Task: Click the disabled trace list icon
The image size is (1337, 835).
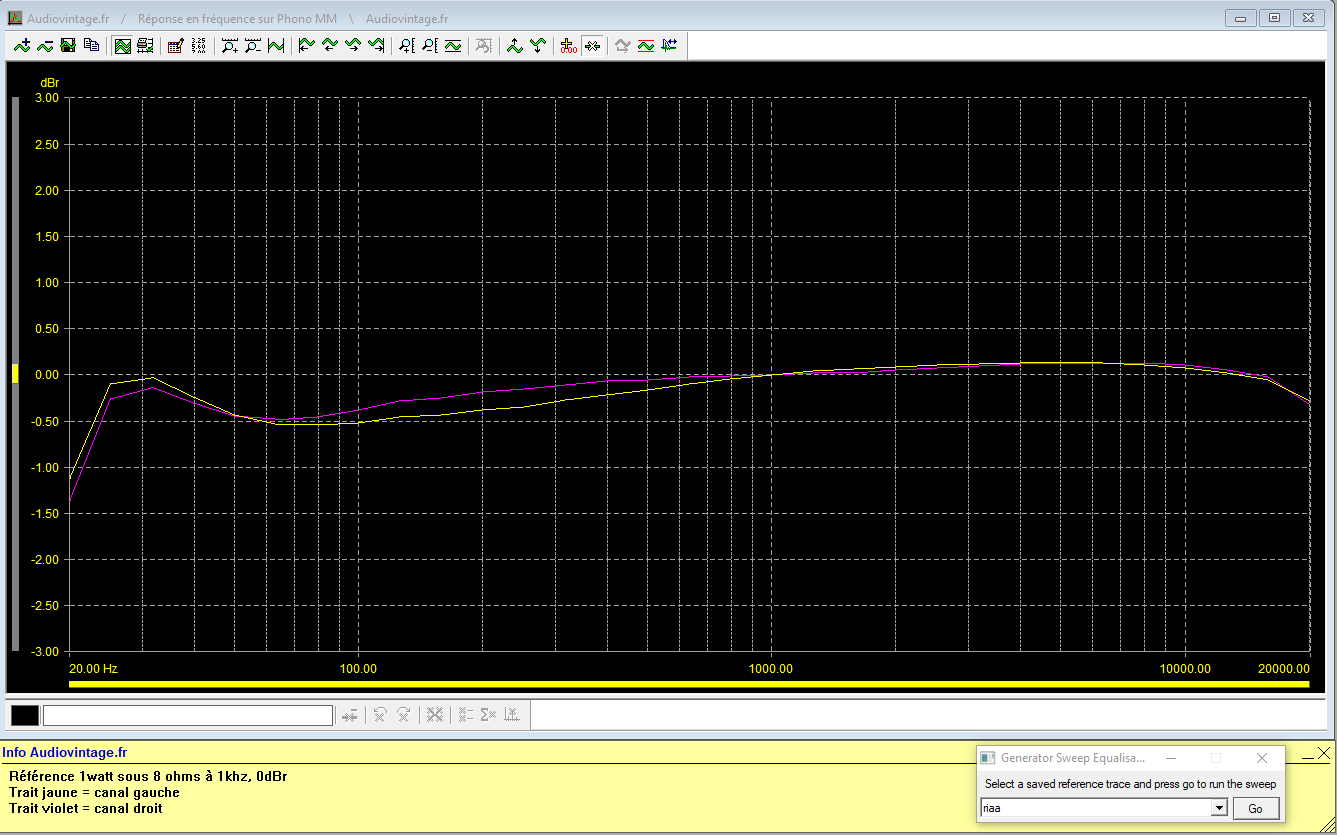Action: pos(465,715)
